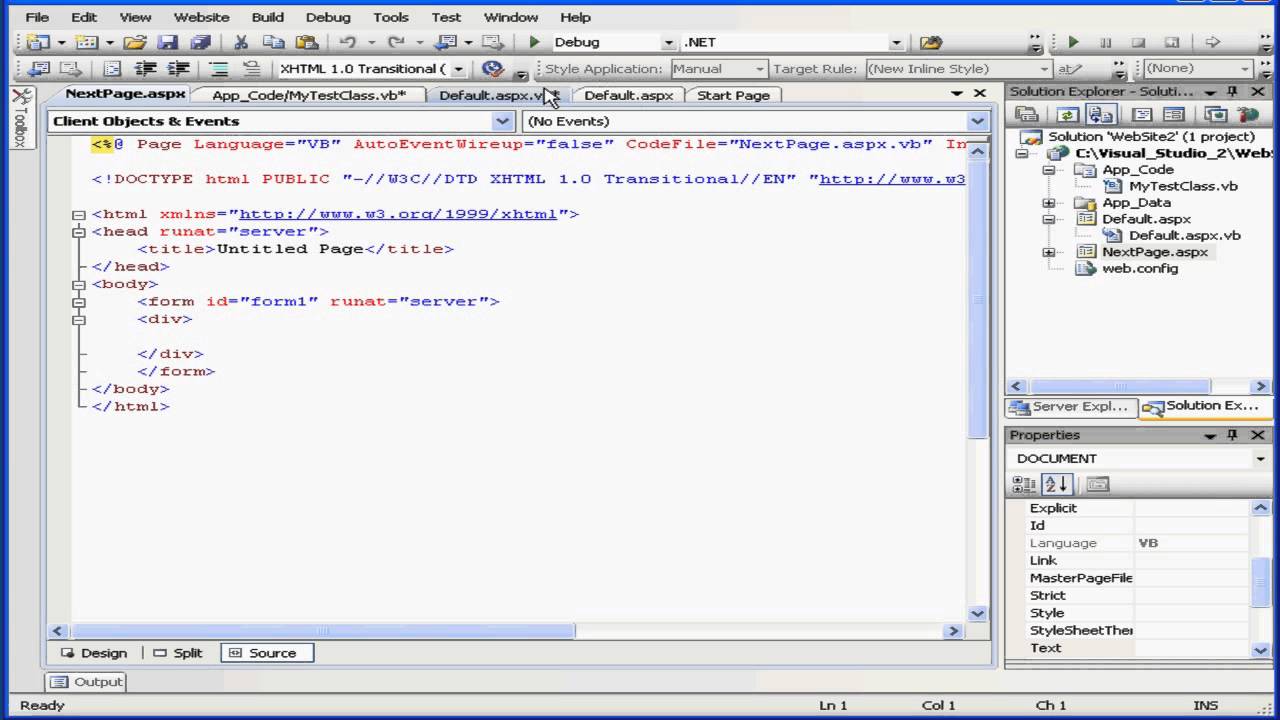Open the XHTML 1.0 Transitional schema dropdown

459,69
